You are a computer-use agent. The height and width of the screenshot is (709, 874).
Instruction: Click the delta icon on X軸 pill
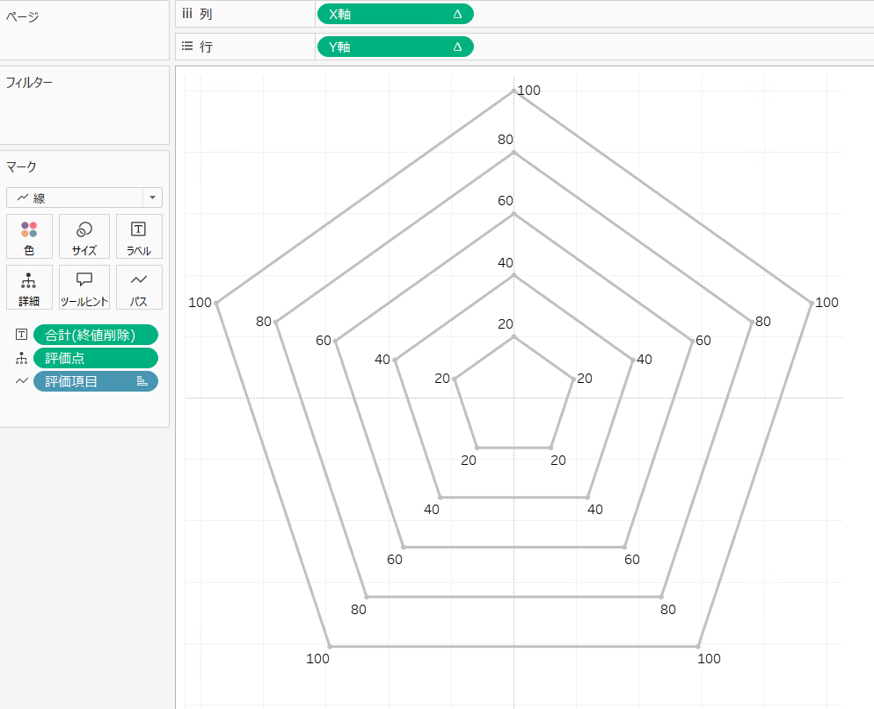[457, 14]
